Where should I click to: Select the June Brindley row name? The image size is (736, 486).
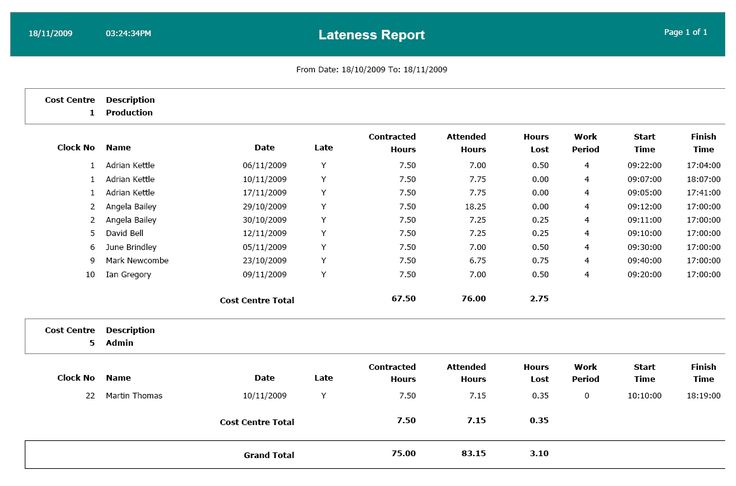(133, 247)
